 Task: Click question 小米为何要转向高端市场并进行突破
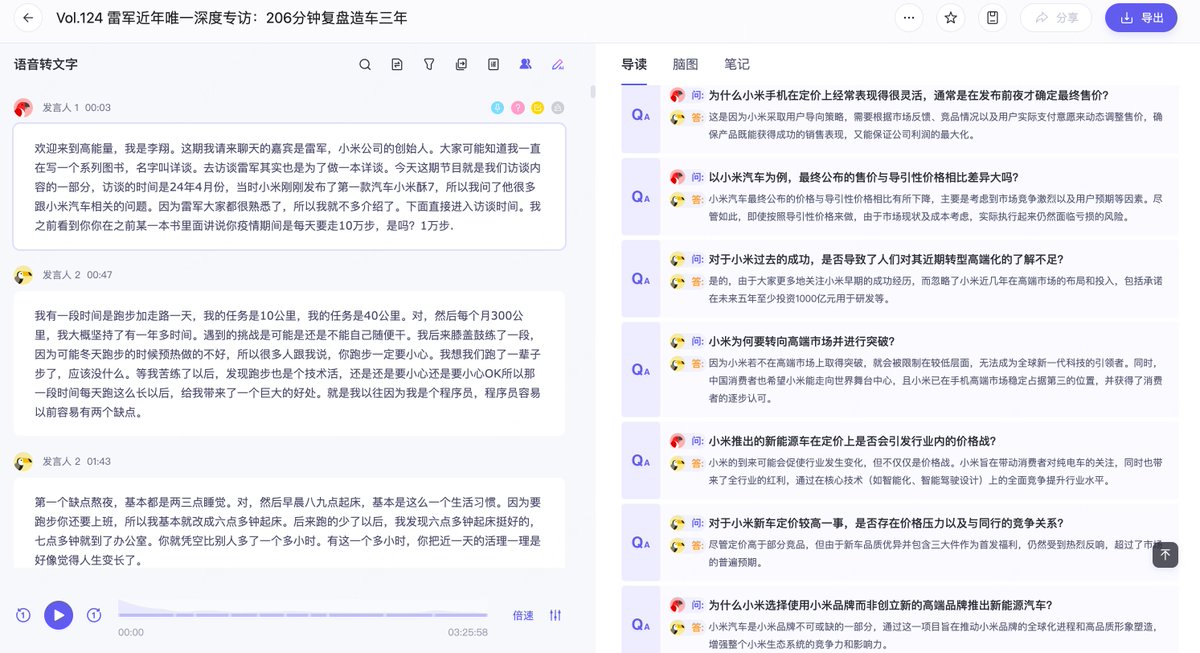point(802,341)
